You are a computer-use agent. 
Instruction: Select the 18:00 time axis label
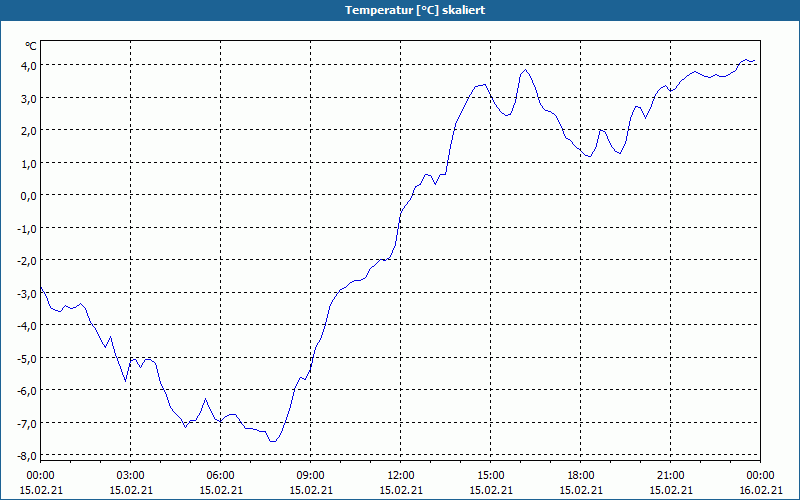pos(581,476)
